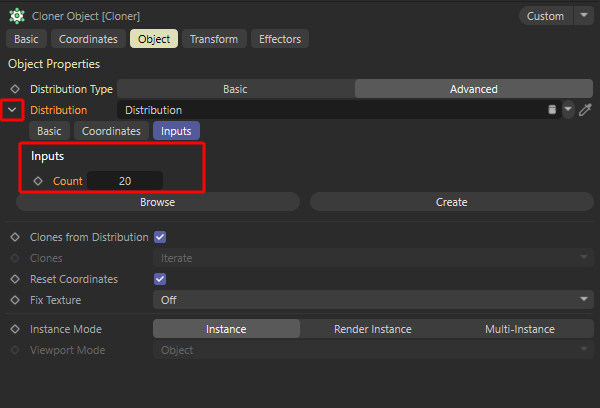Click keyframe diamond beside Instance Mode
Image resolution: width=600 pixels, height=408 pixels.
[x=15, y=329]
